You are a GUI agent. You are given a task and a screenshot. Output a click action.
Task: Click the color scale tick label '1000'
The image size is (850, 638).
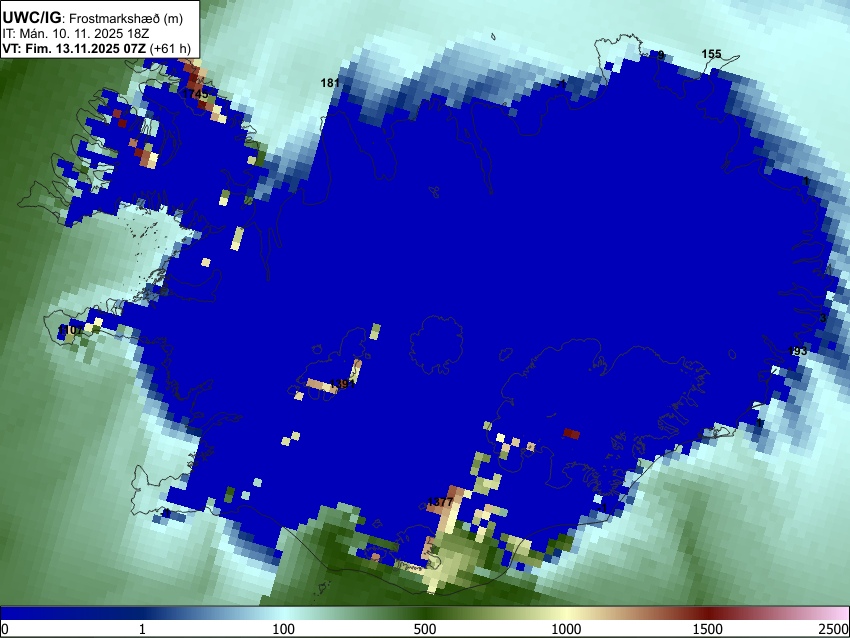[x=566, y=629]
